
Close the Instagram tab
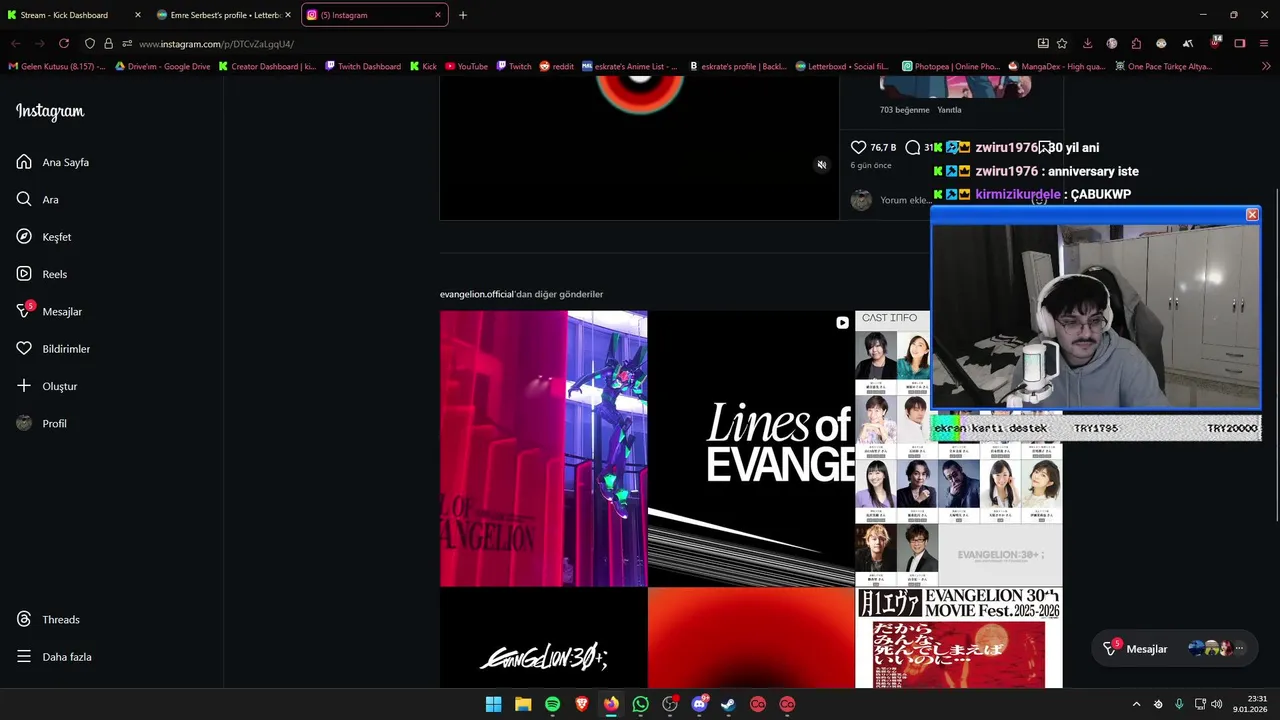point(438,15)
